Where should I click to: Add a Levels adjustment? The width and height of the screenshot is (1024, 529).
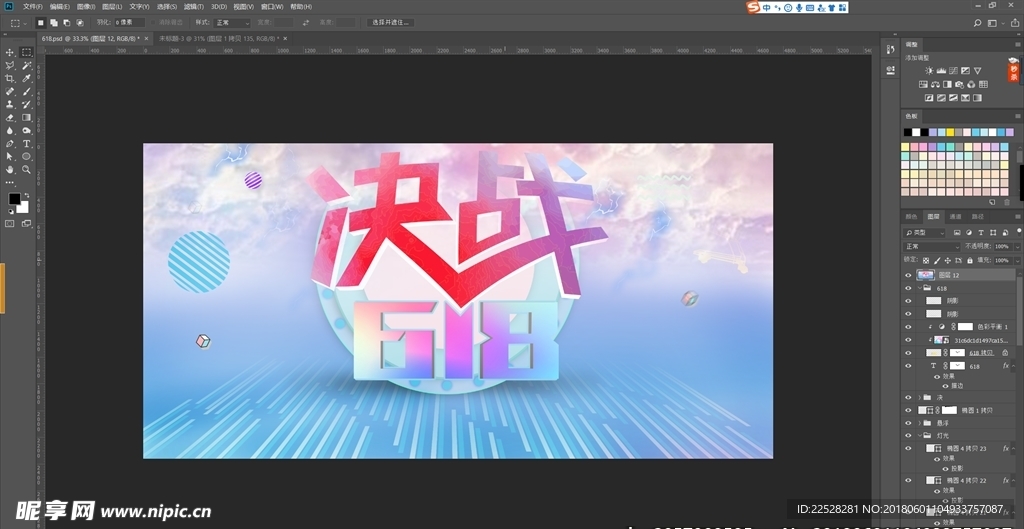[941, 71]
